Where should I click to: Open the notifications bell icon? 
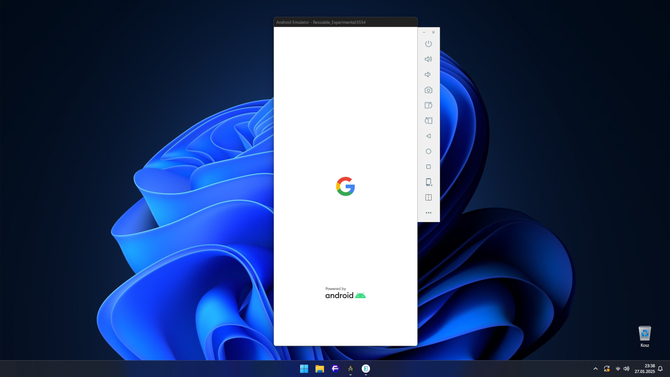click(661, 369)
